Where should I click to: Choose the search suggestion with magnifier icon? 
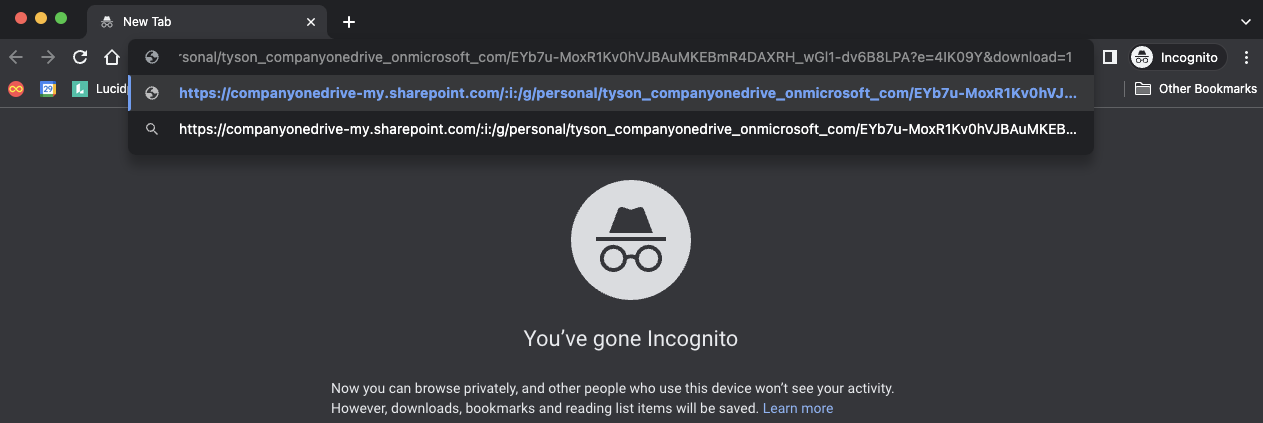(627, 129)
